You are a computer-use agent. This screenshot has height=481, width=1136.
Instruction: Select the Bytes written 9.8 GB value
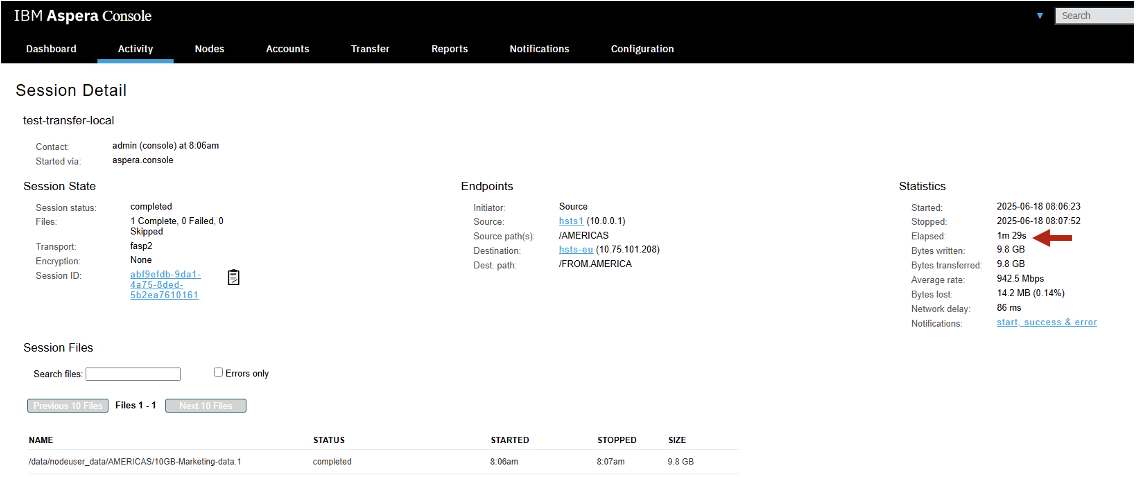1010,250
